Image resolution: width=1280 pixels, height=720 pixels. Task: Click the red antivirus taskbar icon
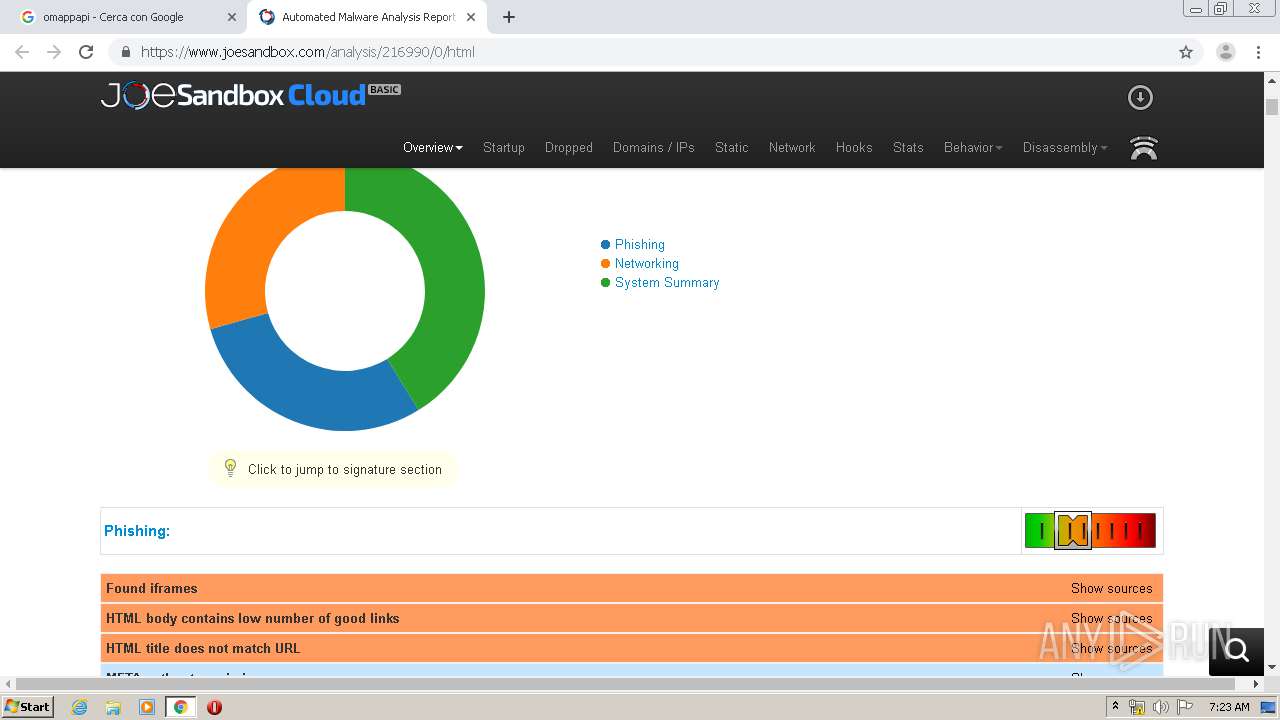point(214,707)
